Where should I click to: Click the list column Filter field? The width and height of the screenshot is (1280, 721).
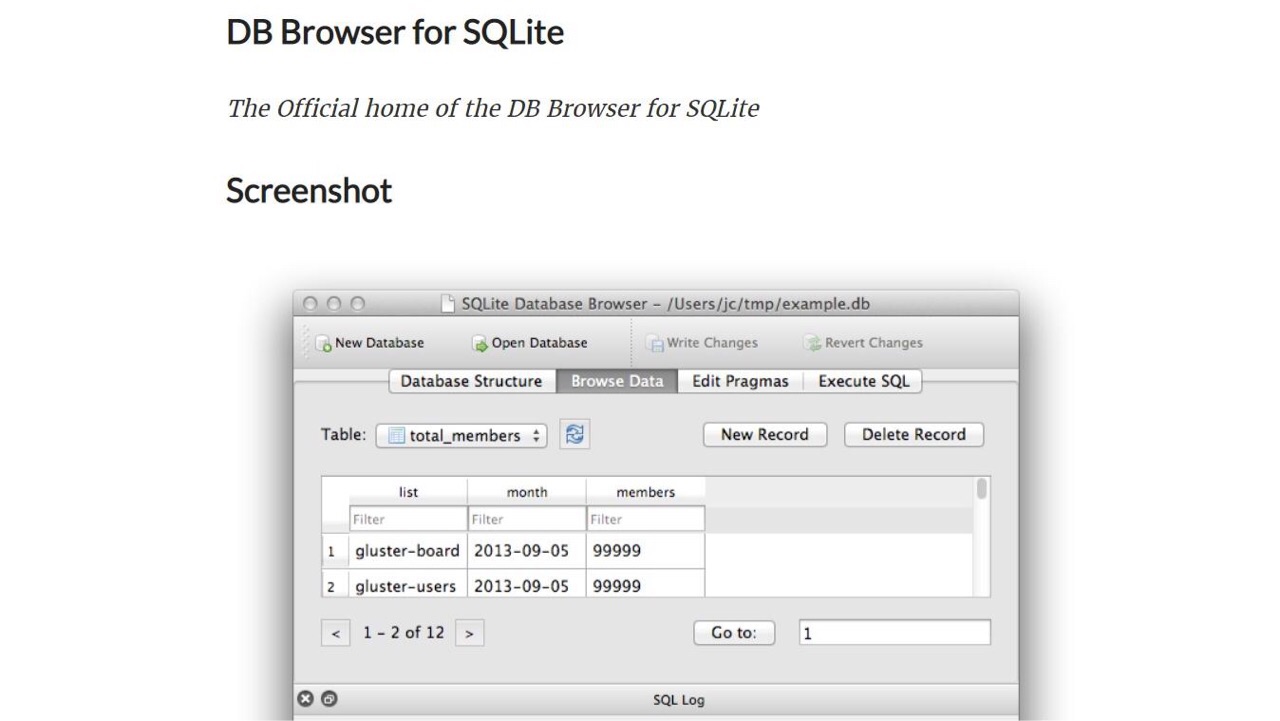[x=408, y=519]
